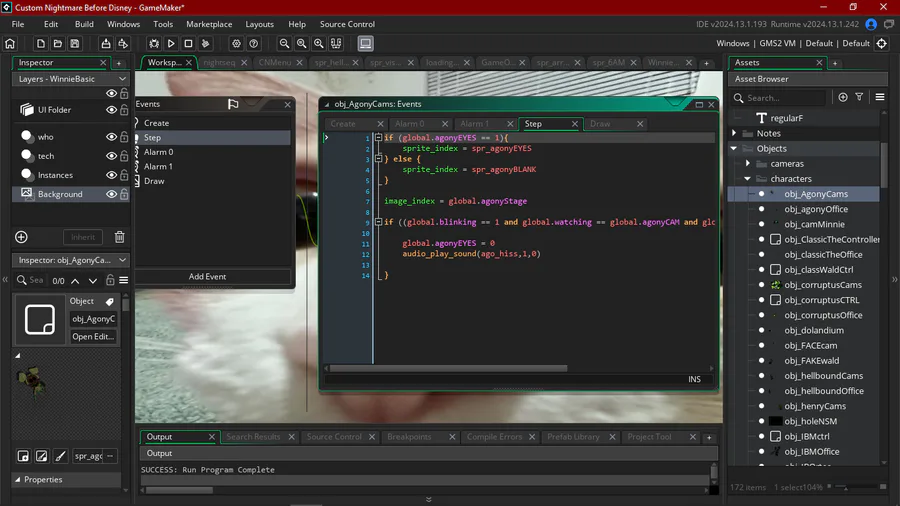Add new asset with the plus circle icon
The width and height of the screenshot is (900, 506).
click(843, 97)
